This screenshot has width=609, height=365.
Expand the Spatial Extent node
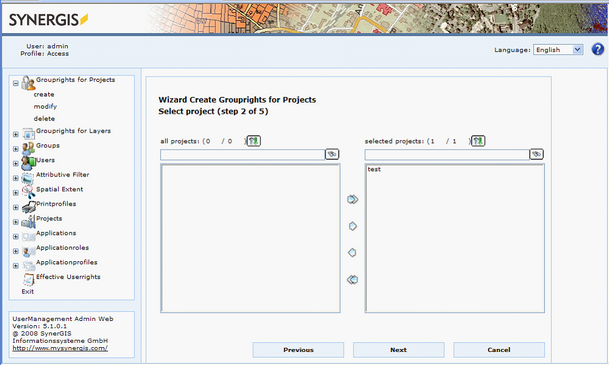coord(16,193)
